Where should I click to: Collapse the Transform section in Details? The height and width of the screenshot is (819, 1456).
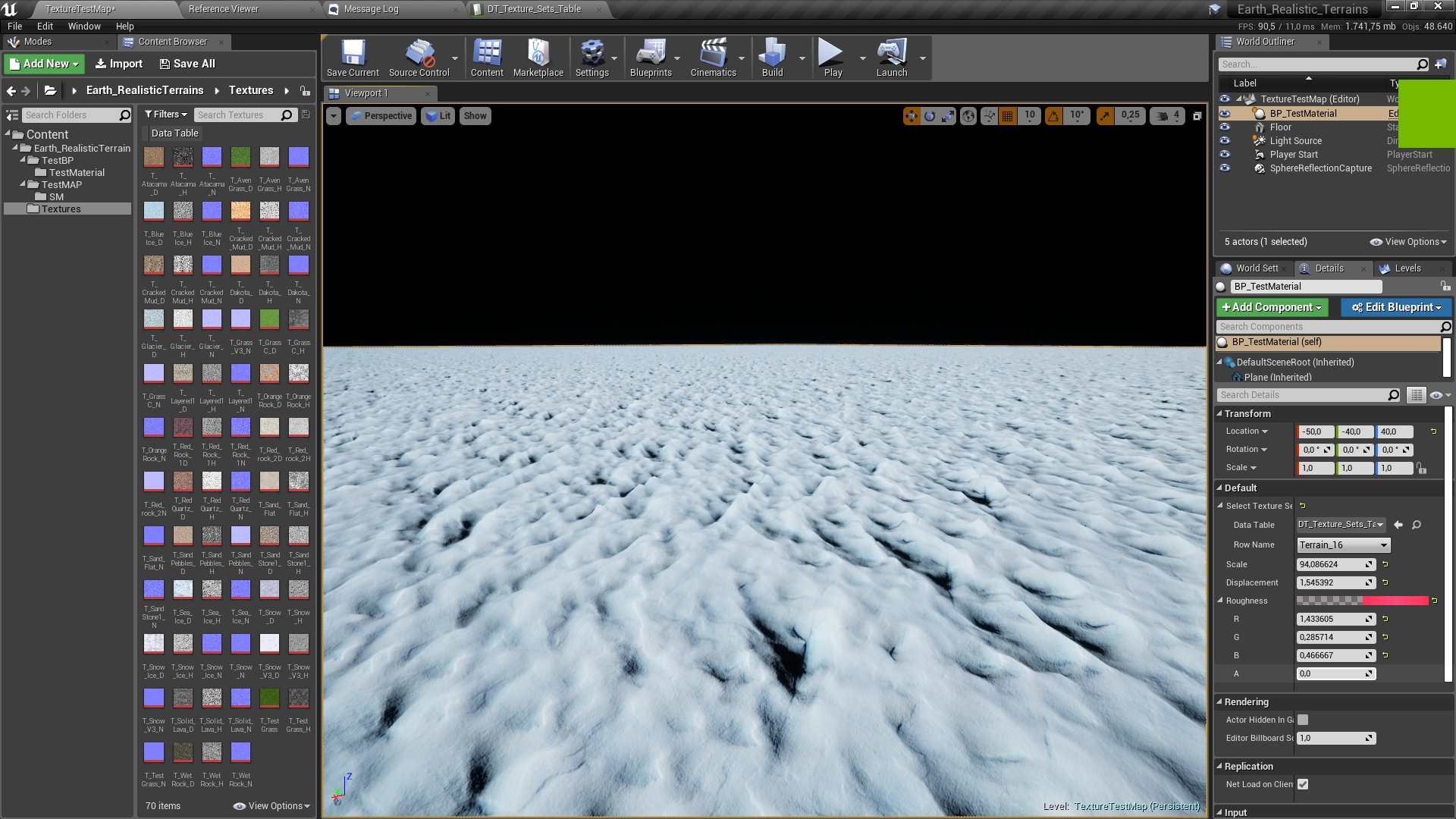coord(1221,413)
